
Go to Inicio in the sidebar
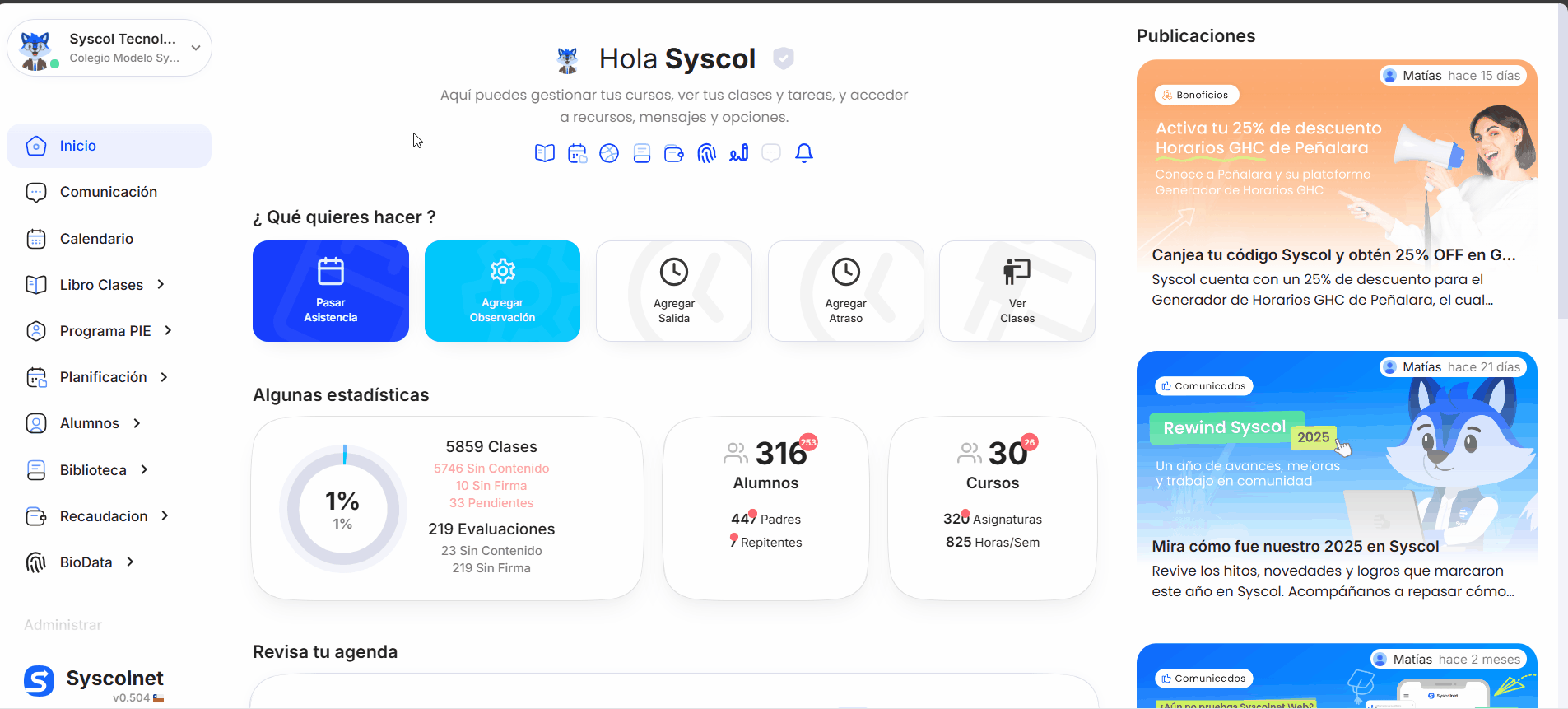pyautogui.click(x=109, y=146)
